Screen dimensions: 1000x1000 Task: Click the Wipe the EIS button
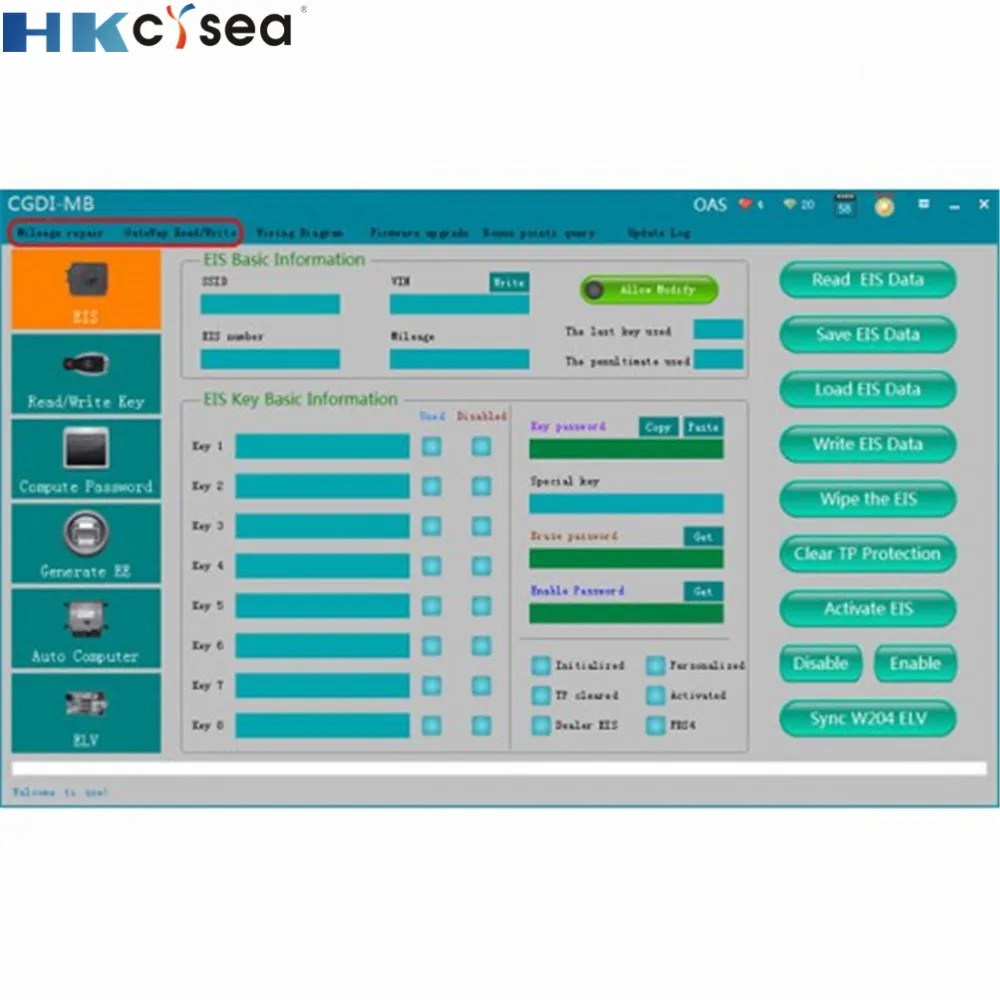click(867, 499)
